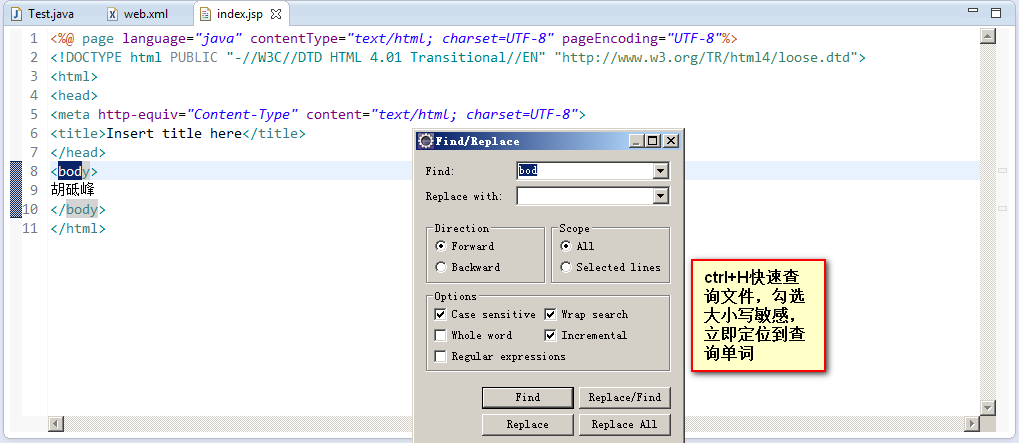Close the index.jsp tab
Screen dimensions: 1019x443
click(277, 15)
